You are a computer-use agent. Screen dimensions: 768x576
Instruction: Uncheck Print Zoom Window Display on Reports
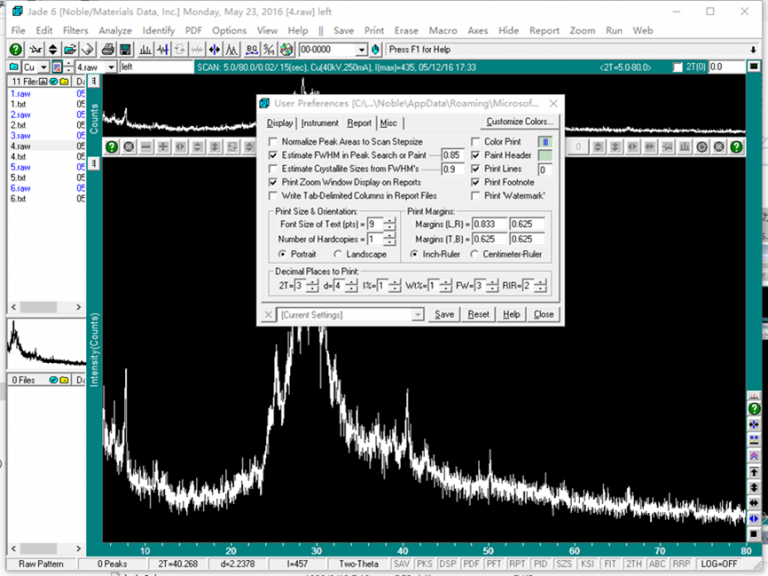(x=273, y=182)
